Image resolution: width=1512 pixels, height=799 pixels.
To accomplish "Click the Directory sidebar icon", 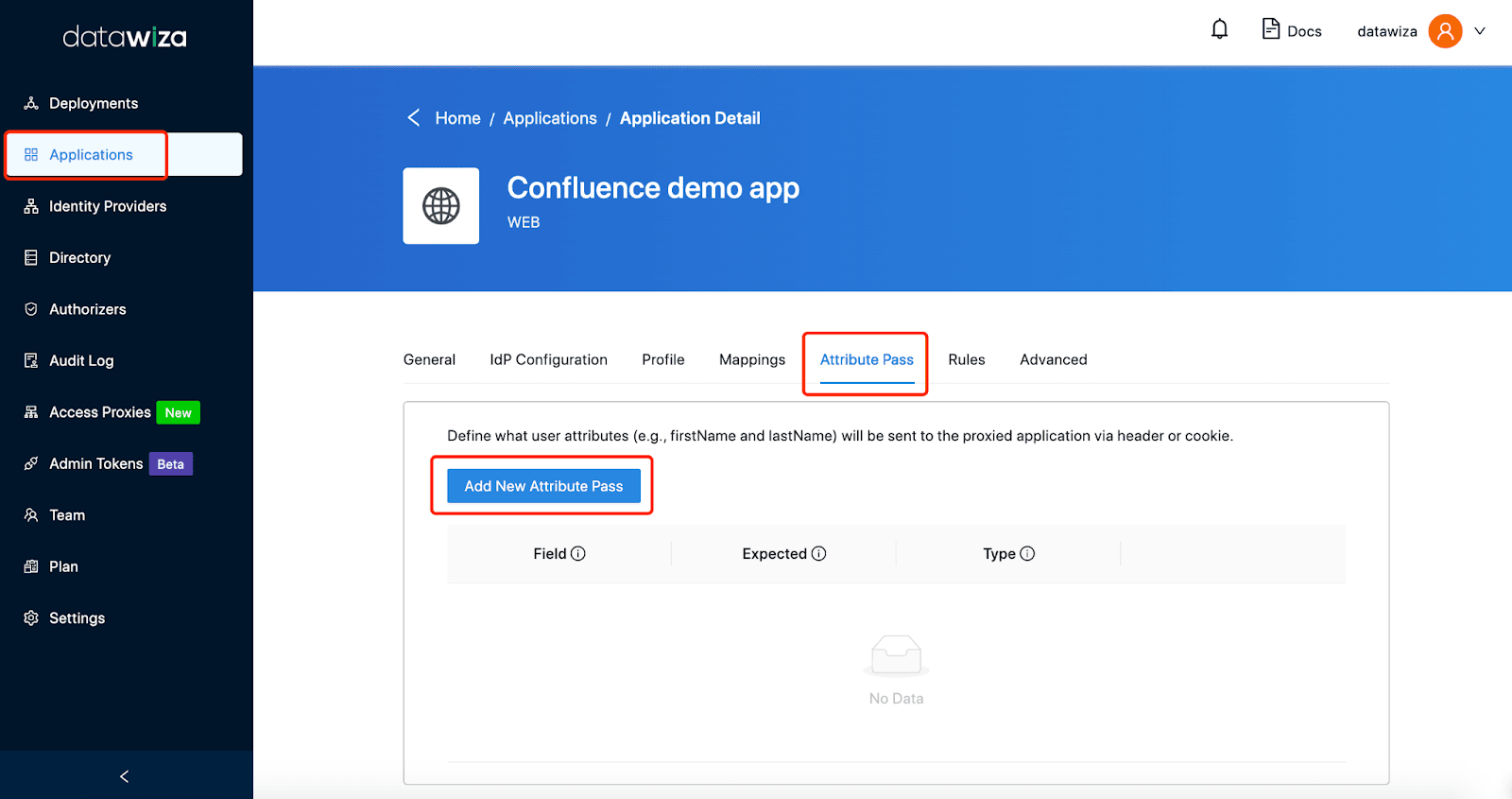I will tap(31, 257).
